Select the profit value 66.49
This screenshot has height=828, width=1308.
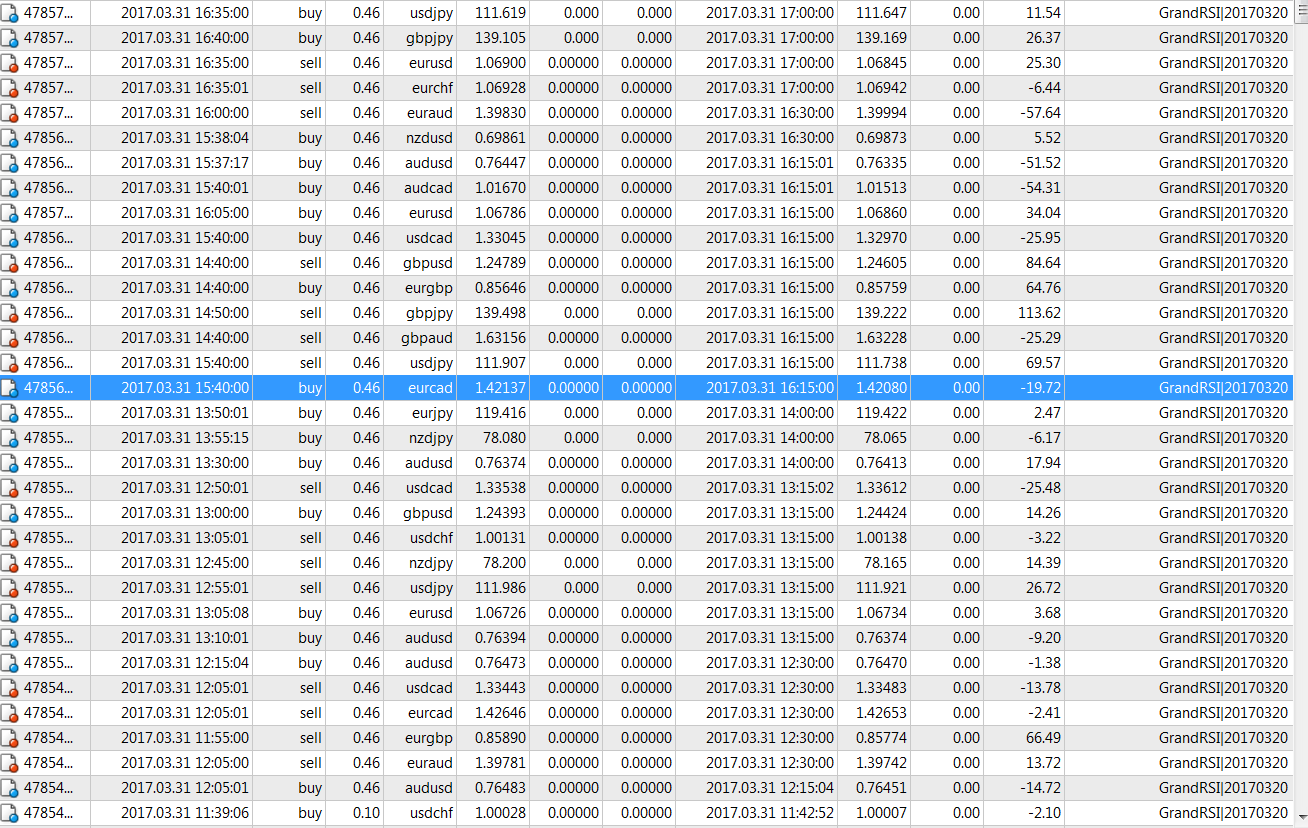pos(1044,738)
